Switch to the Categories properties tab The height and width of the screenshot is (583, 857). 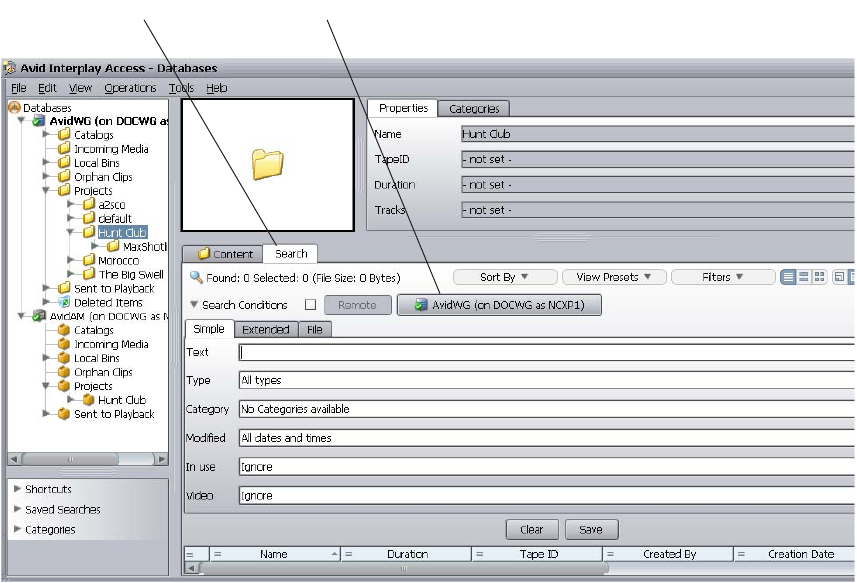474,109
